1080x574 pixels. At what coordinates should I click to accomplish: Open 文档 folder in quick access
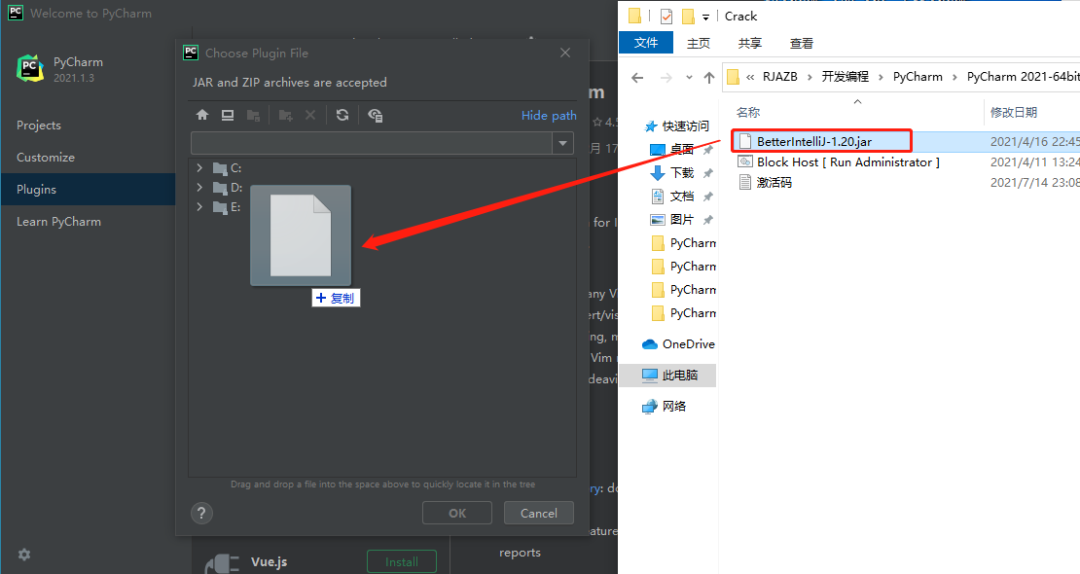click(681, 196)
